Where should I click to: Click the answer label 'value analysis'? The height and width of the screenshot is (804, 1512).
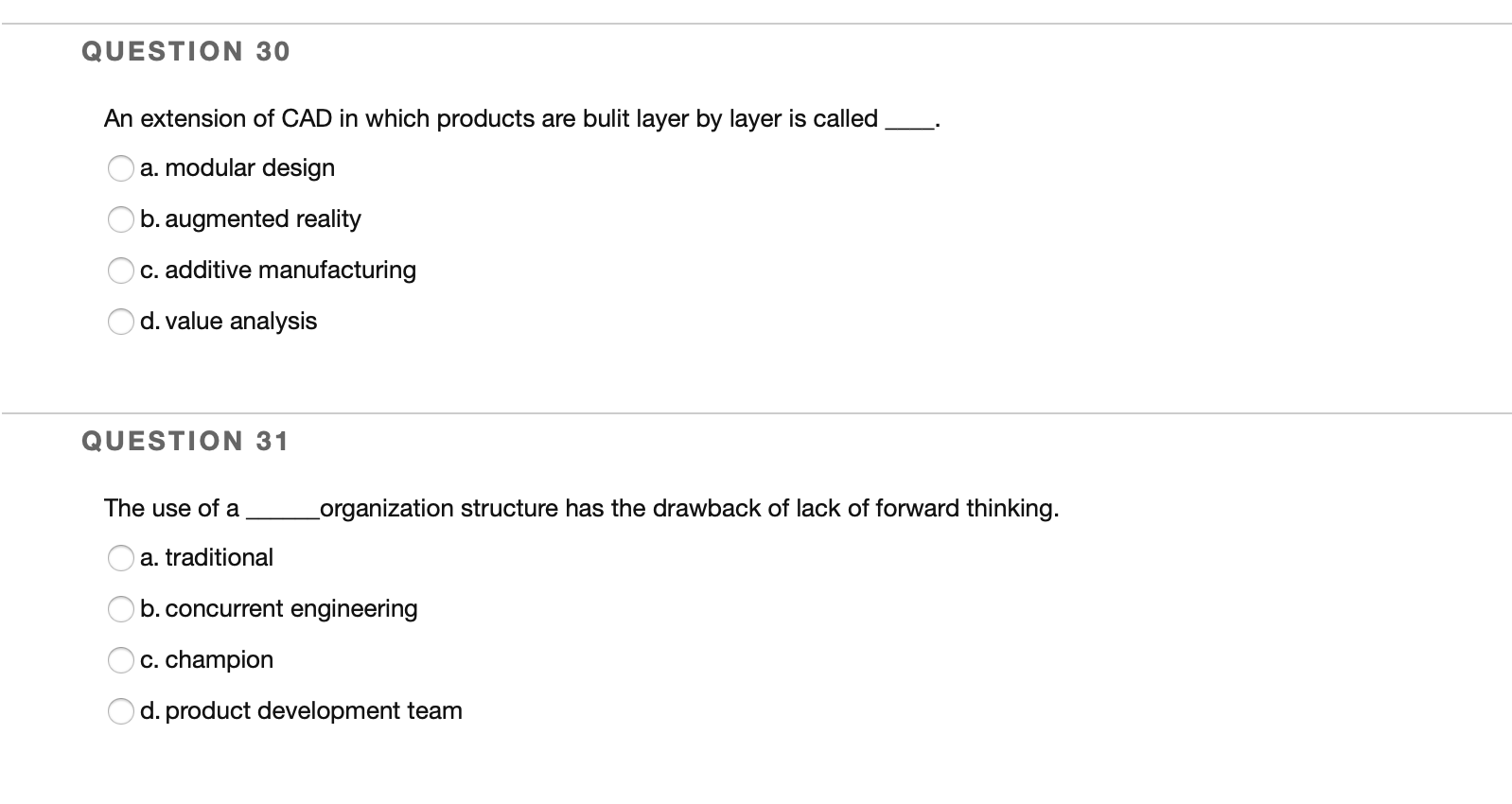pyautogui.click(x=229, y=322)
